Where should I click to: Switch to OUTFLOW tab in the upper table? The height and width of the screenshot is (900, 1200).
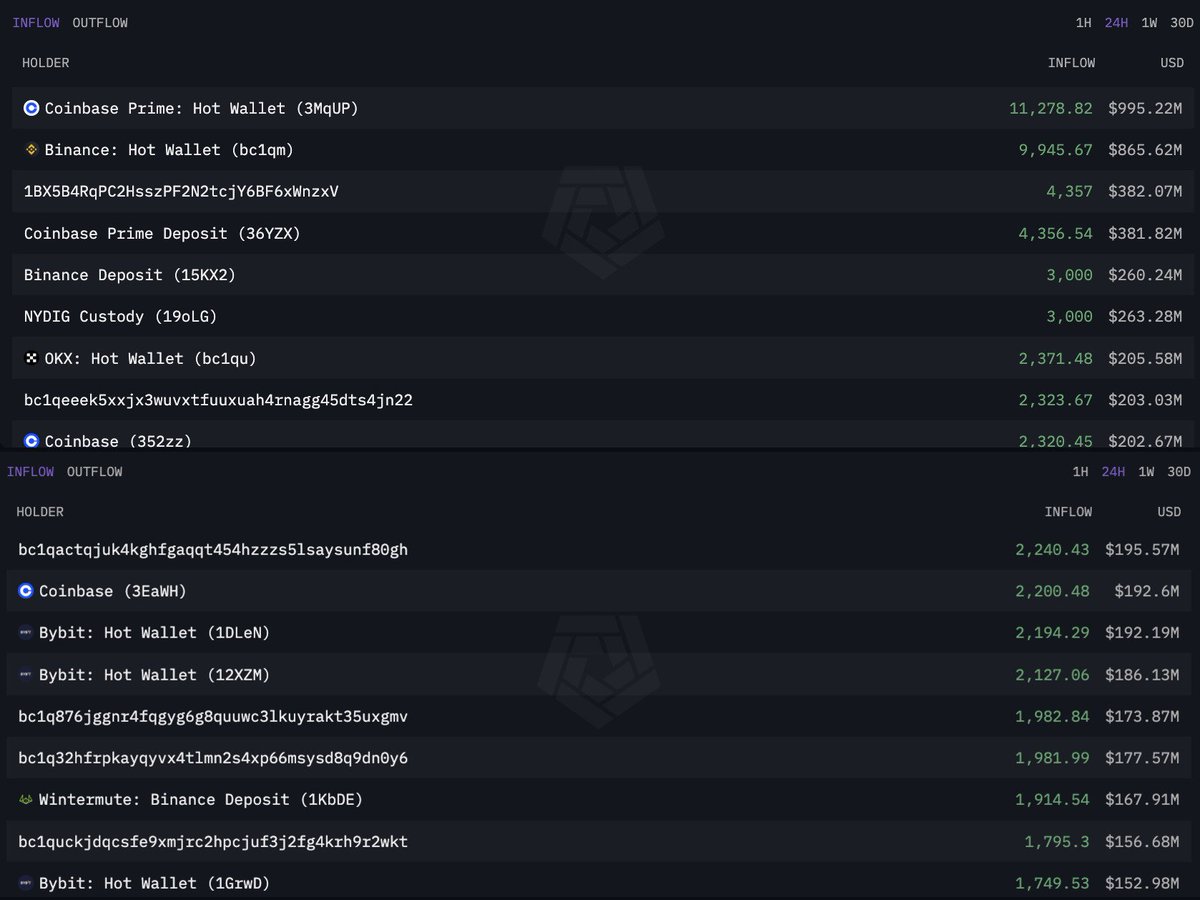(100, 23)
